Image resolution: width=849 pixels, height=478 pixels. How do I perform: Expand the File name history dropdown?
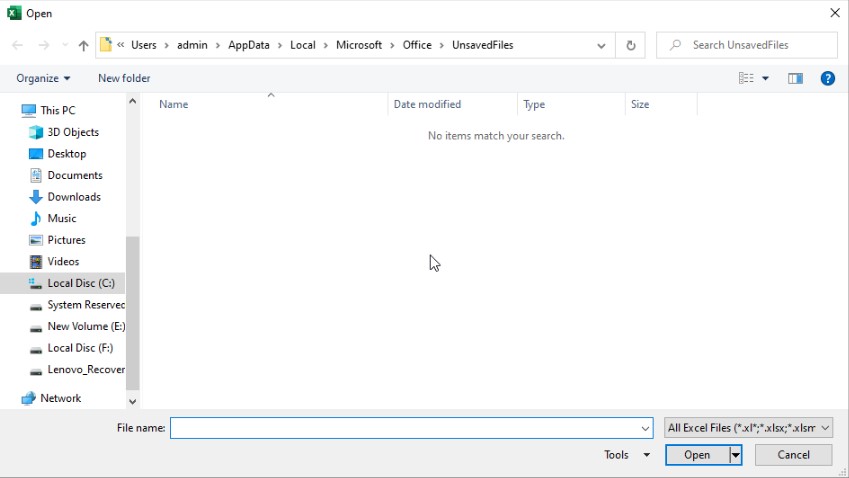pos(645,428)
